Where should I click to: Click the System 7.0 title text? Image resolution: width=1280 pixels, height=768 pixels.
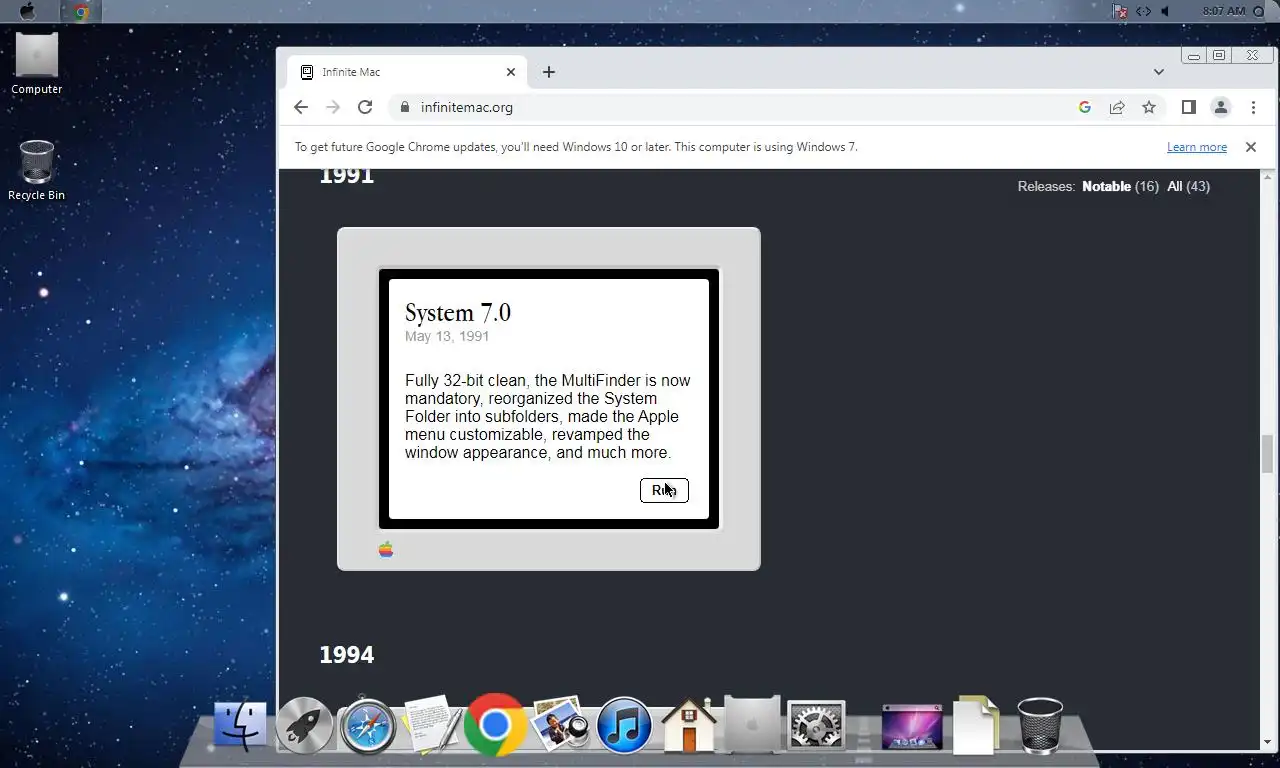(x=458, y=312)
